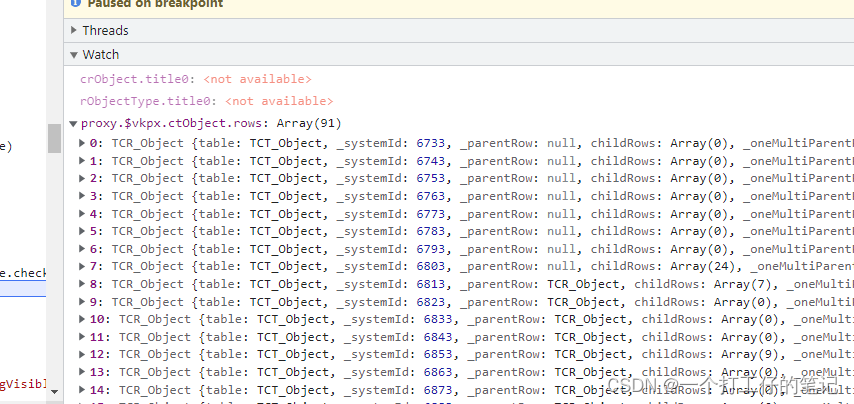The width and height of the screenshot is (854, 404).
Task: Expand the Threads section
Action: (x=74, y=30)
